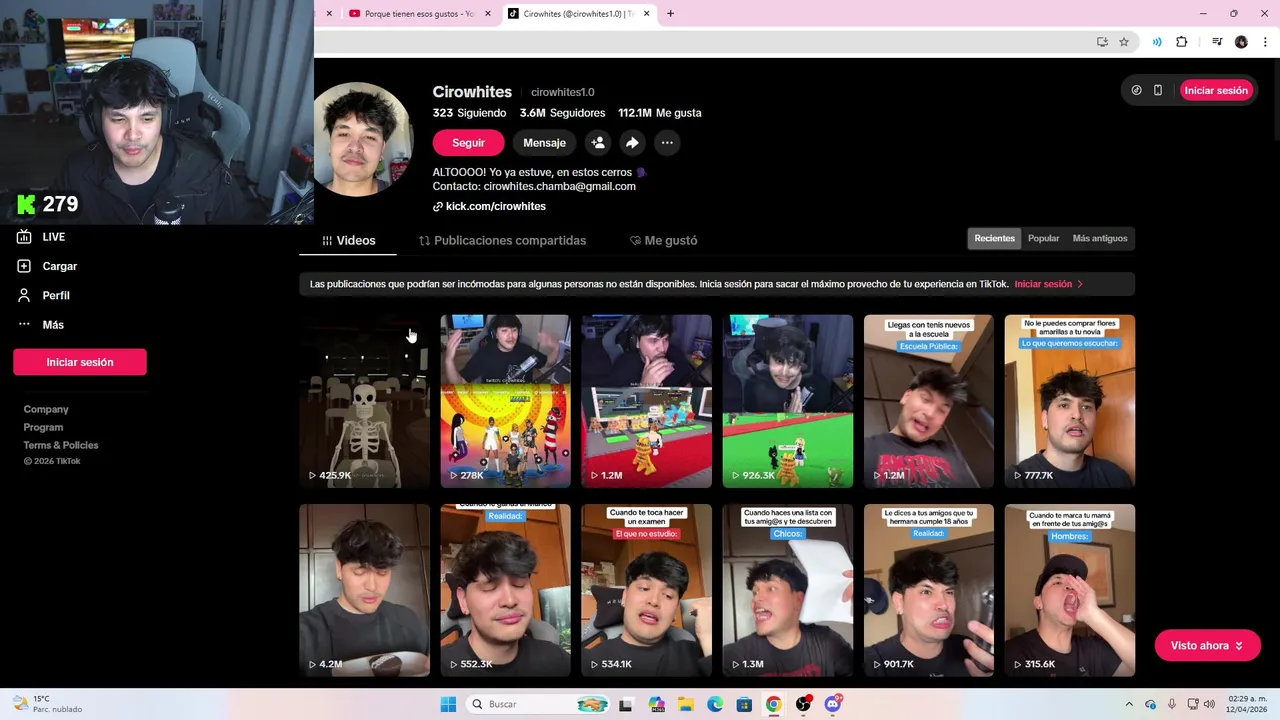Click the Seguir button
Viewport: 1280px width, 720px height.
(x=468, y=143)
